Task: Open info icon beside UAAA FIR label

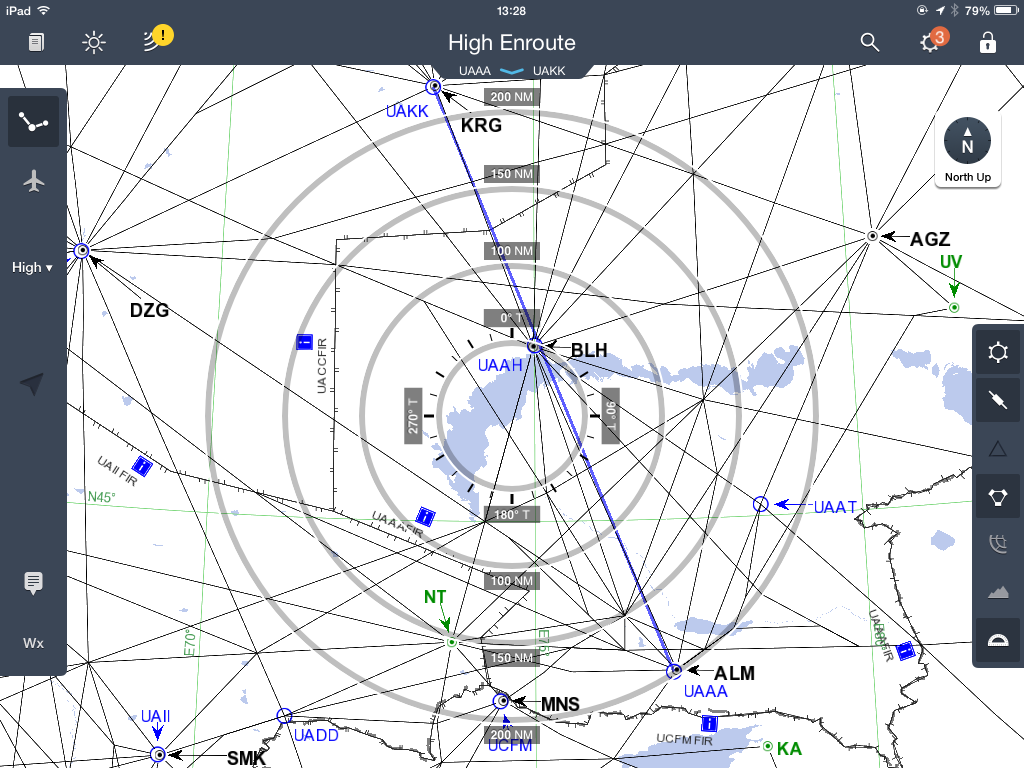Action: (x=425, y=517)
